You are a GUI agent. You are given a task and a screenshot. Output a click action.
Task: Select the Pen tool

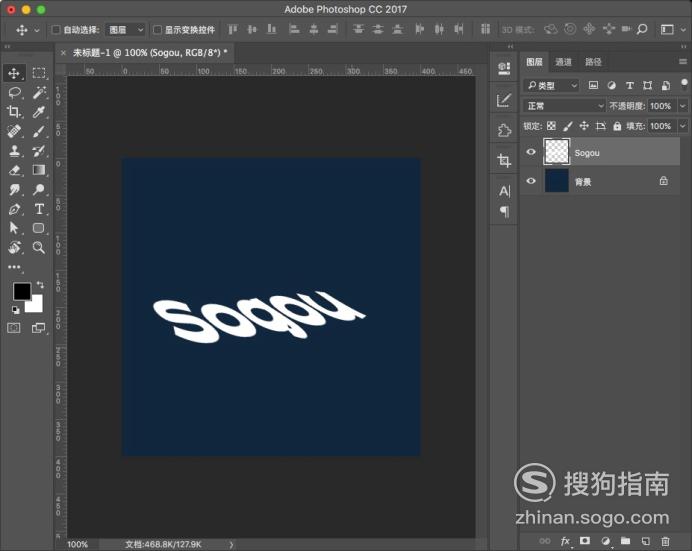(x=14, y=209)
